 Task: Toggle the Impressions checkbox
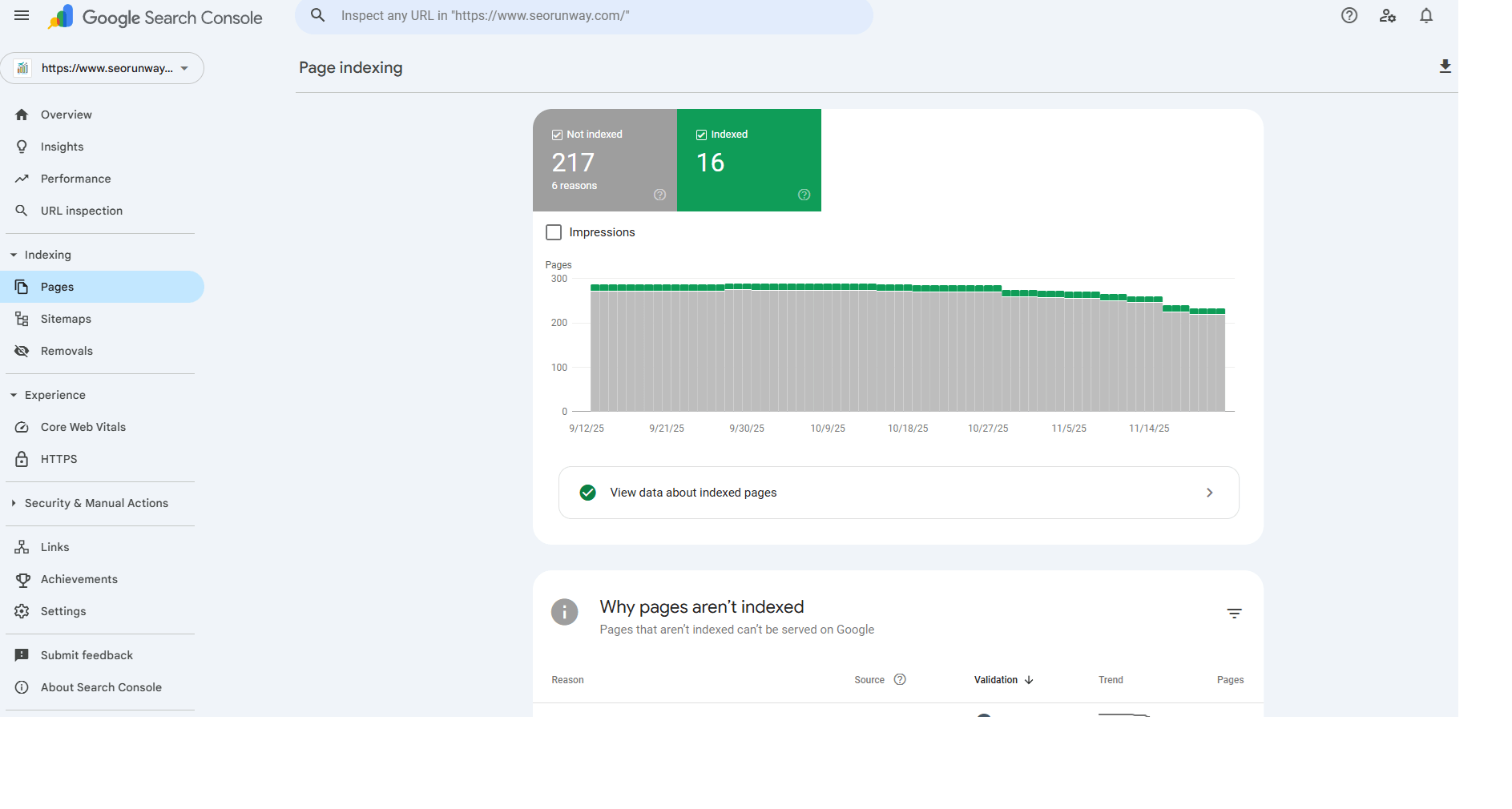click(x=554, y=232)
